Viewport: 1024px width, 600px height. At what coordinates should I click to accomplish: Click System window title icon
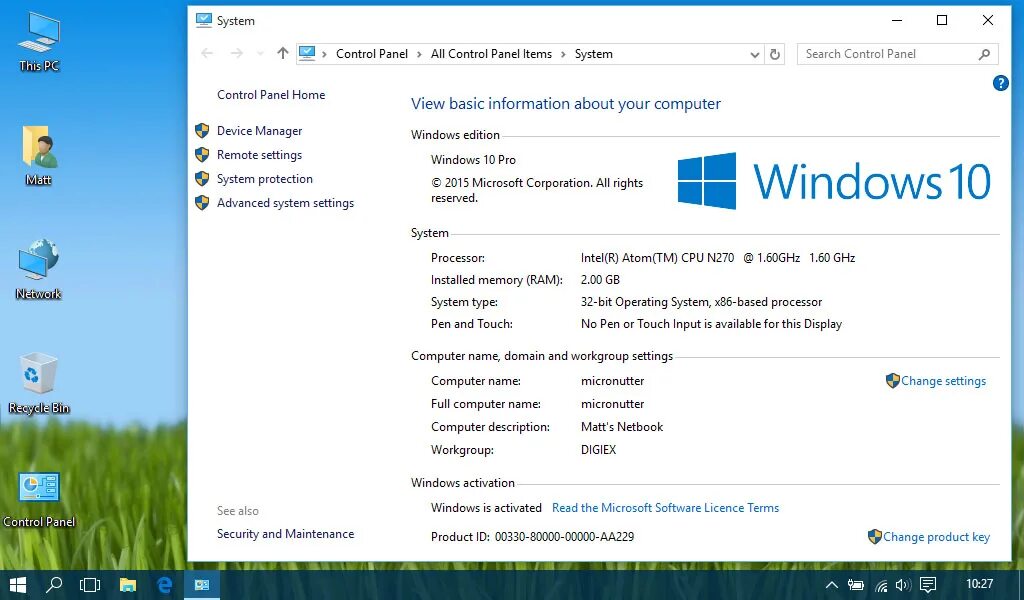(x=204, y=20)
